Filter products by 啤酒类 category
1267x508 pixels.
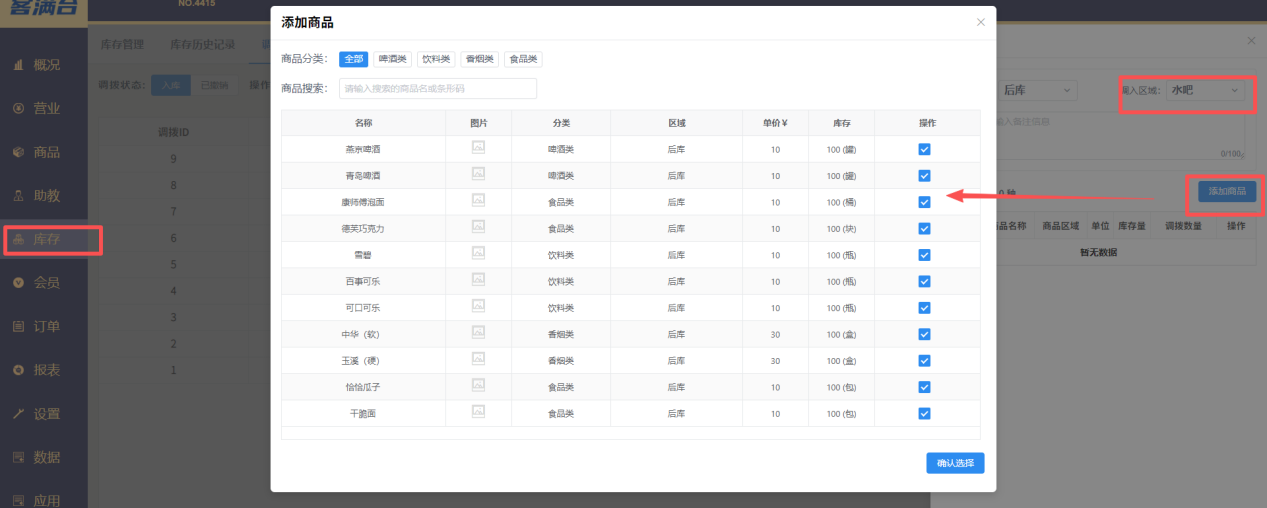click(x=391, y=59)
